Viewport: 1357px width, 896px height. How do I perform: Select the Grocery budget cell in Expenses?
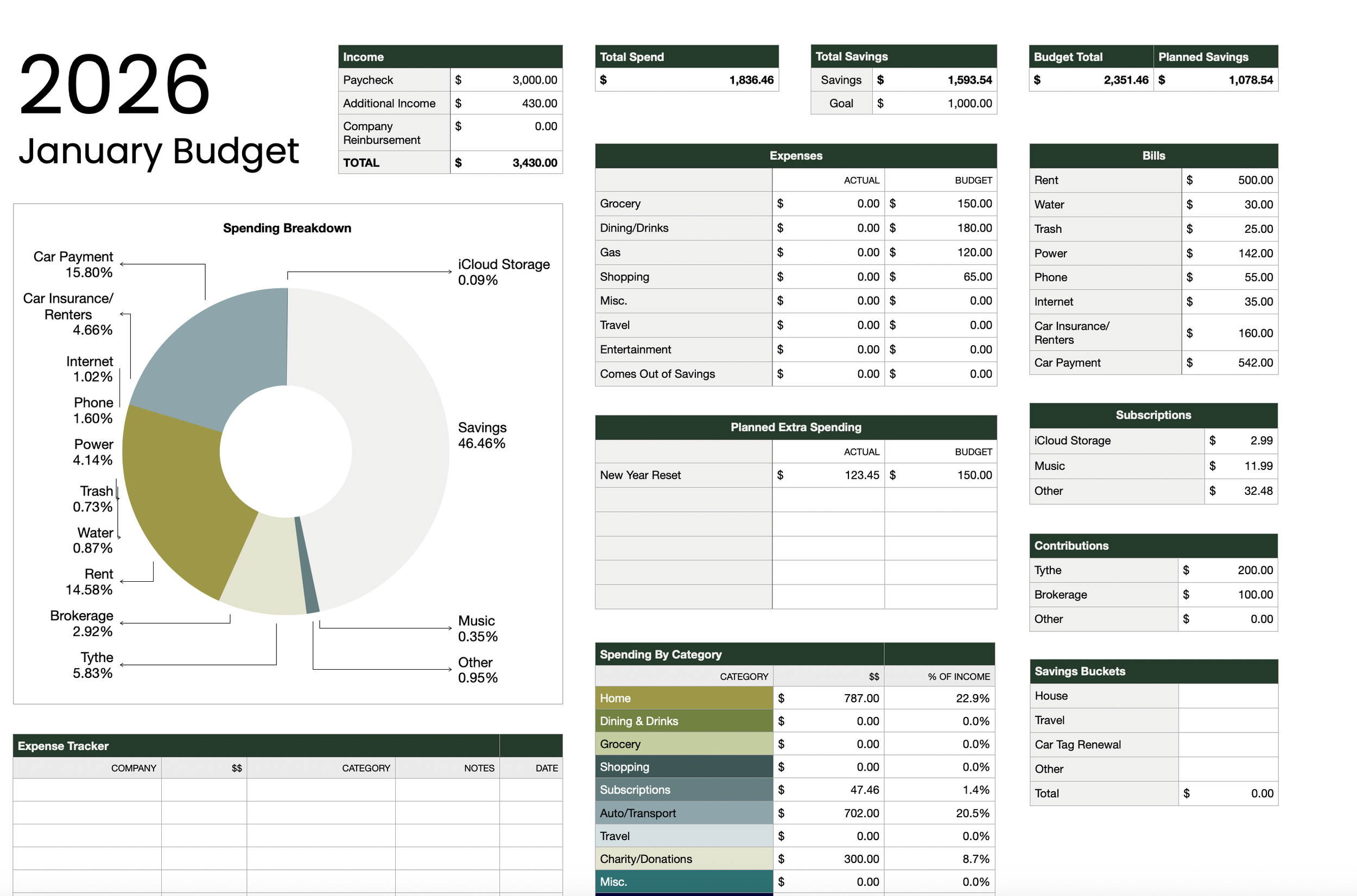point(941,203)
